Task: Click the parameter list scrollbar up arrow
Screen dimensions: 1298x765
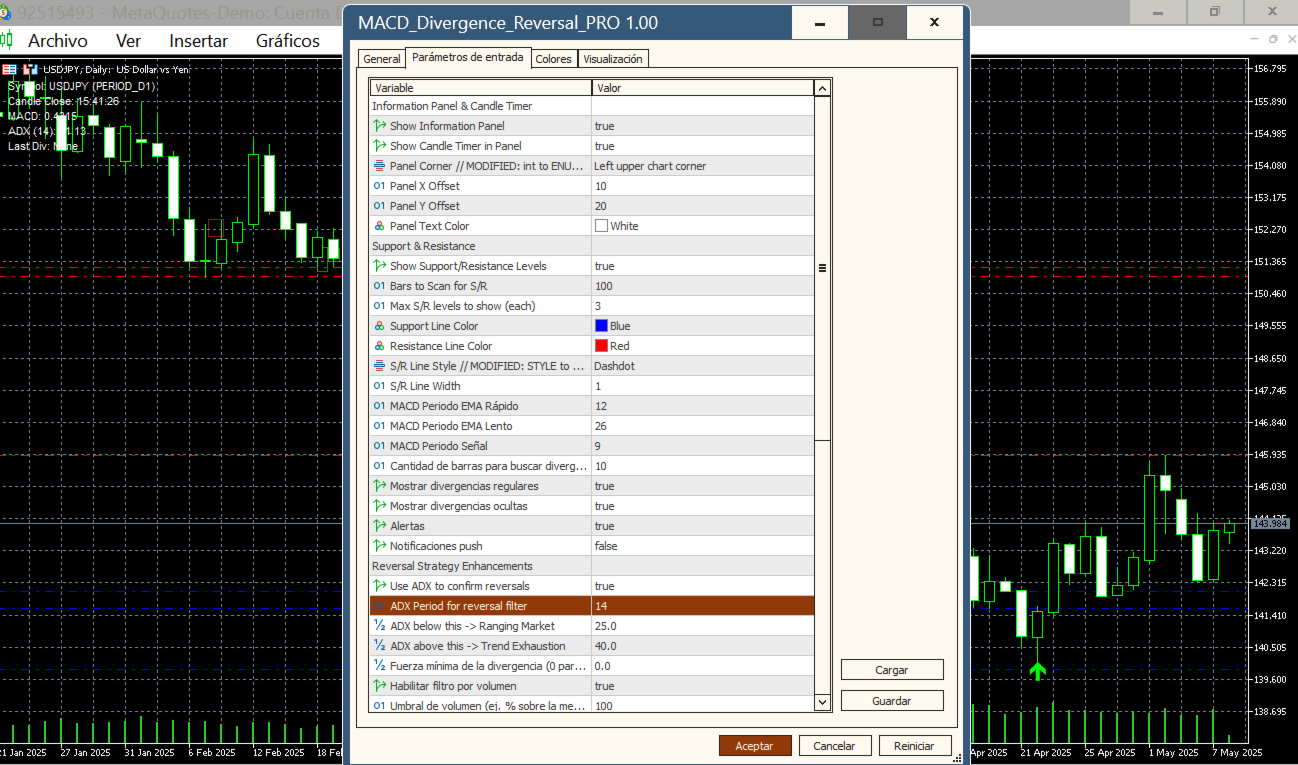Action: click(822, 88)
